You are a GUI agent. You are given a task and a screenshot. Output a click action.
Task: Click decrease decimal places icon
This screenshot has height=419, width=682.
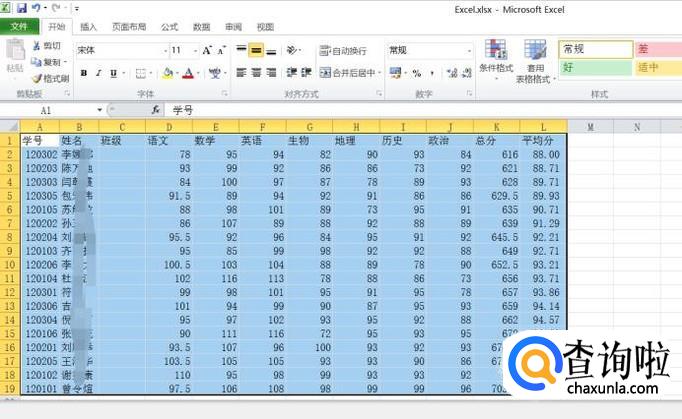467,73
